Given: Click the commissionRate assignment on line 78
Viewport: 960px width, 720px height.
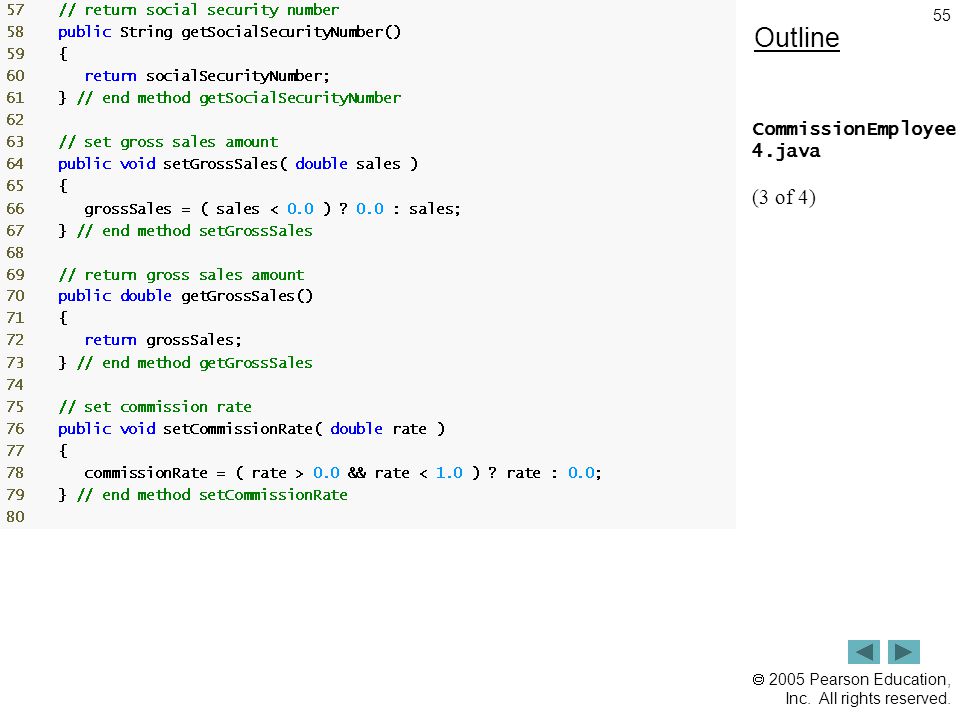Looking at the screenshot, I should pos(343,473).
